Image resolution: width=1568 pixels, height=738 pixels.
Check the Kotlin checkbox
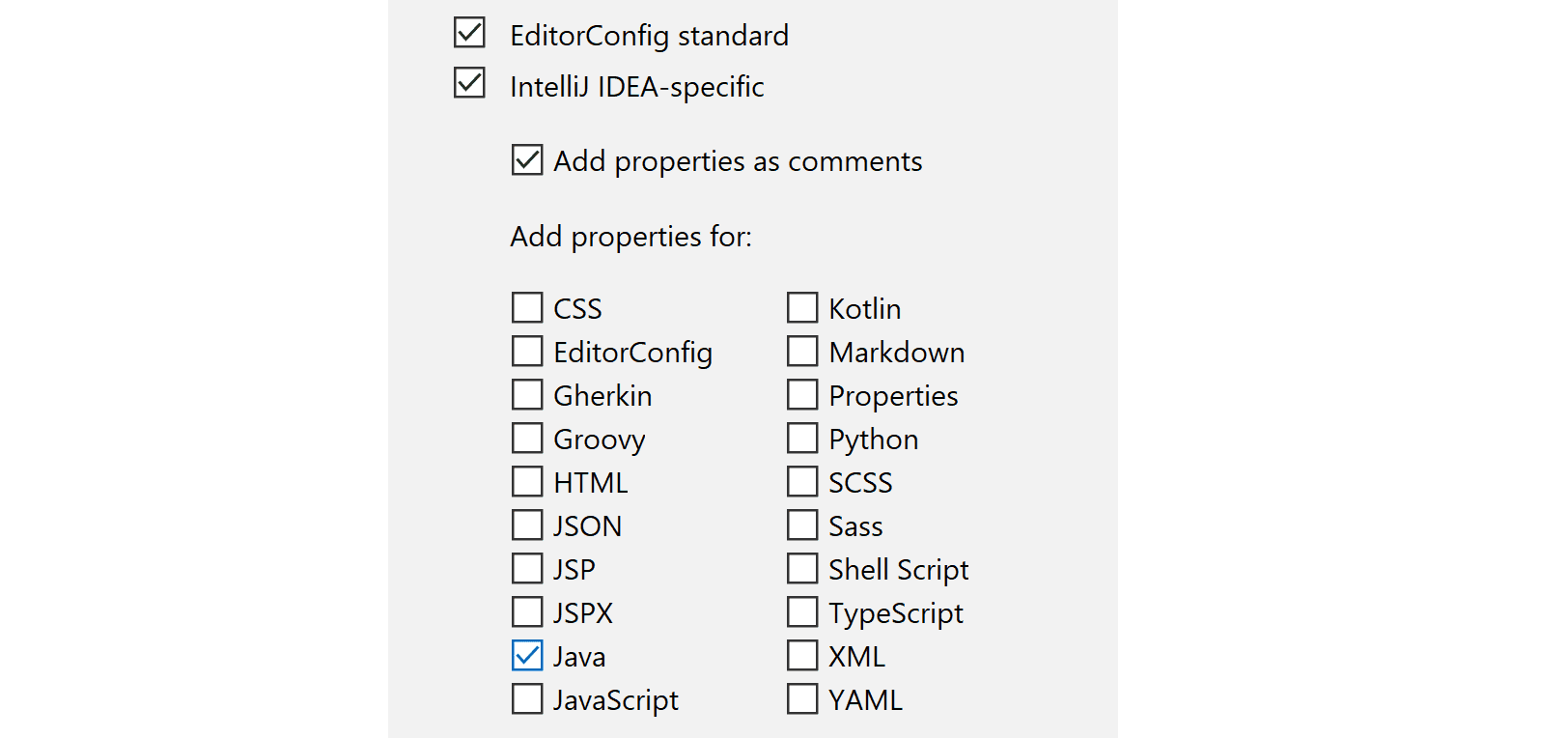pyautogui.click(x=802, y=308)
